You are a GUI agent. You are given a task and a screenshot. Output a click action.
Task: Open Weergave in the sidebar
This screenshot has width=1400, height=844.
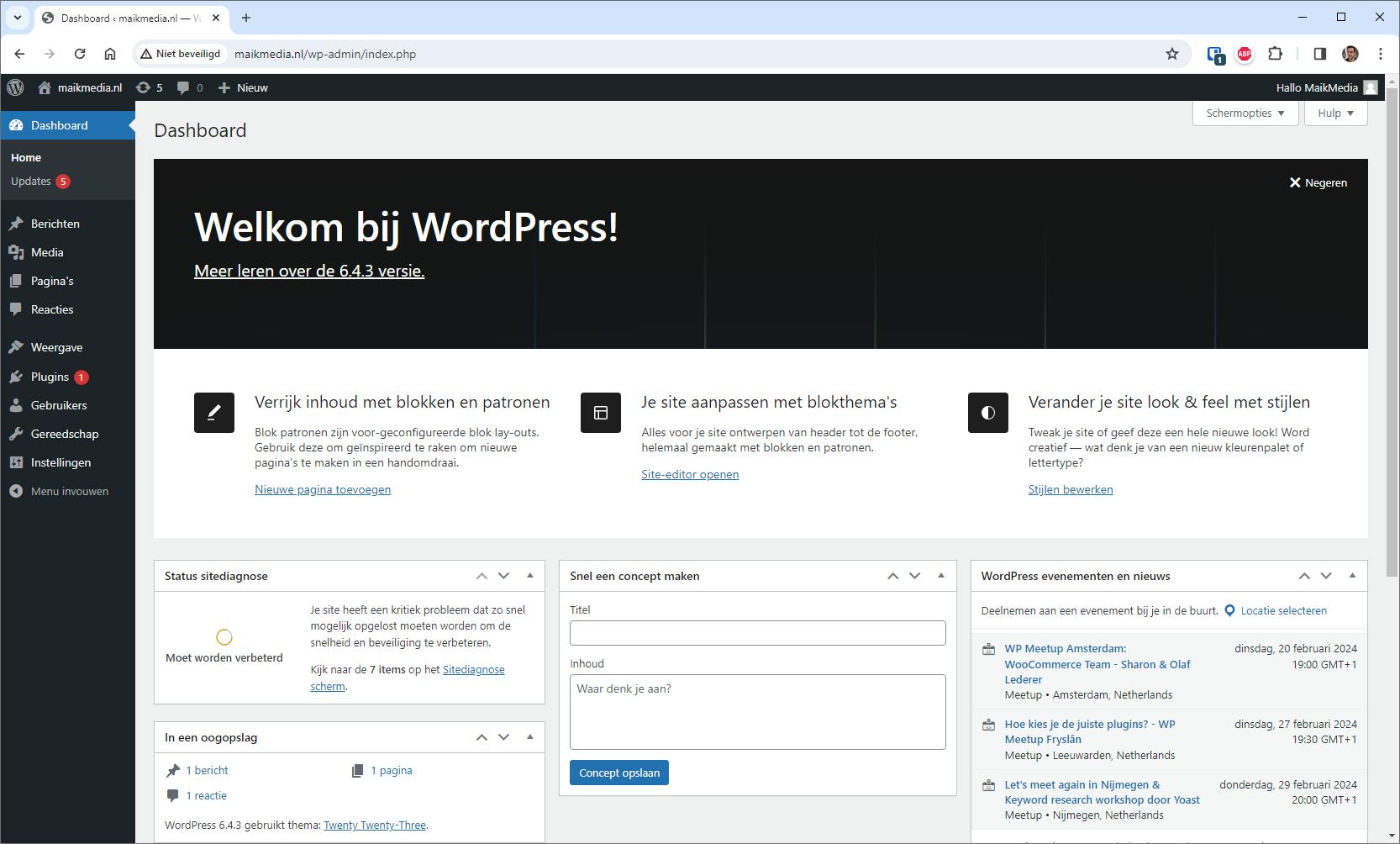click(x=56, y=347)
